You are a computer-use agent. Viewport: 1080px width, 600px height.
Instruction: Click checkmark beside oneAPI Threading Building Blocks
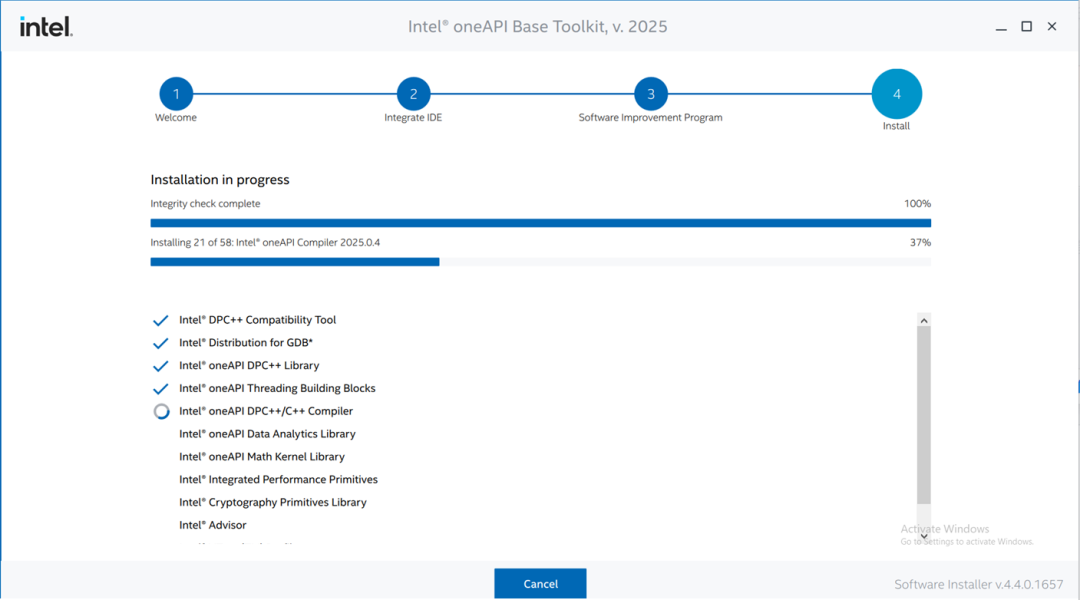tap(160, 389)
